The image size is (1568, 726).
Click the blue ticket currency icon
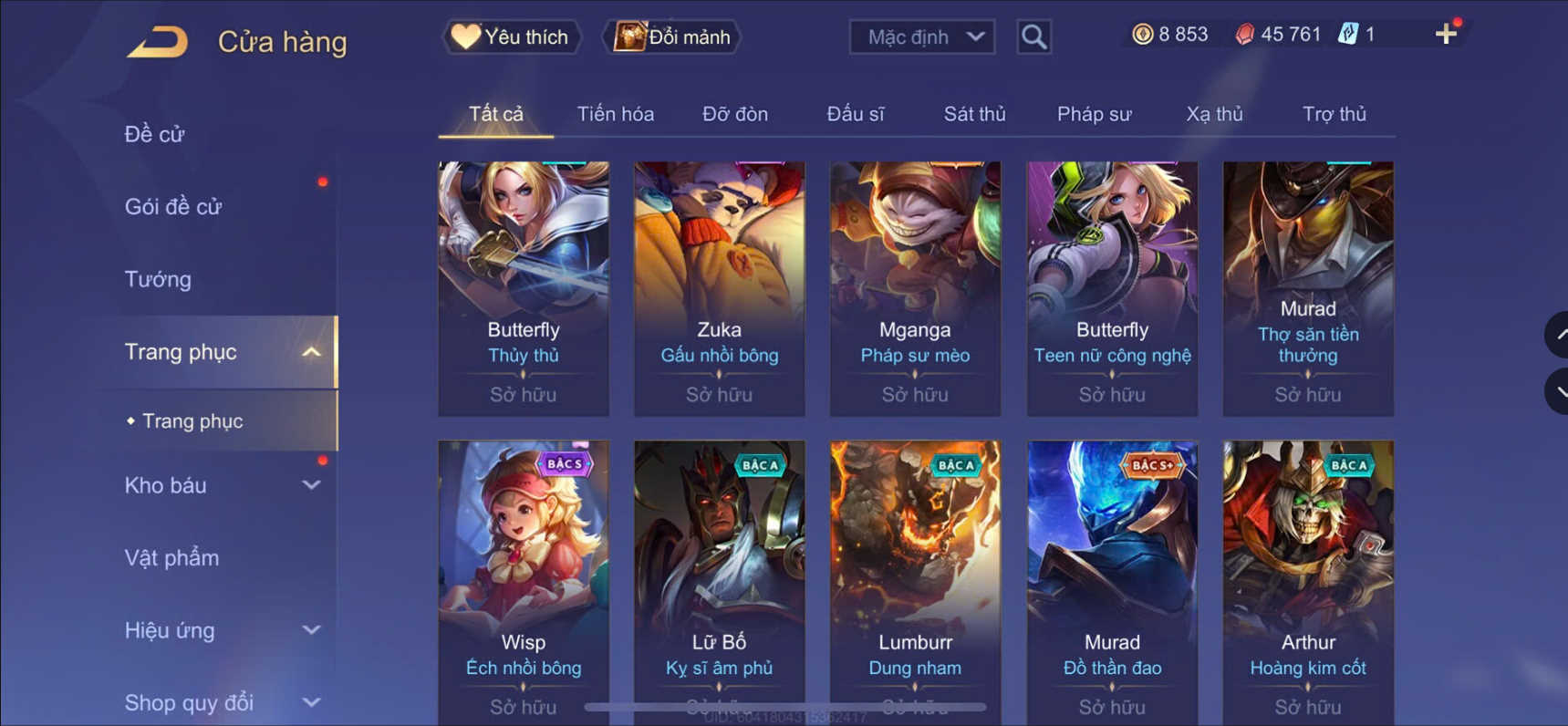(x=1347, y=35)
